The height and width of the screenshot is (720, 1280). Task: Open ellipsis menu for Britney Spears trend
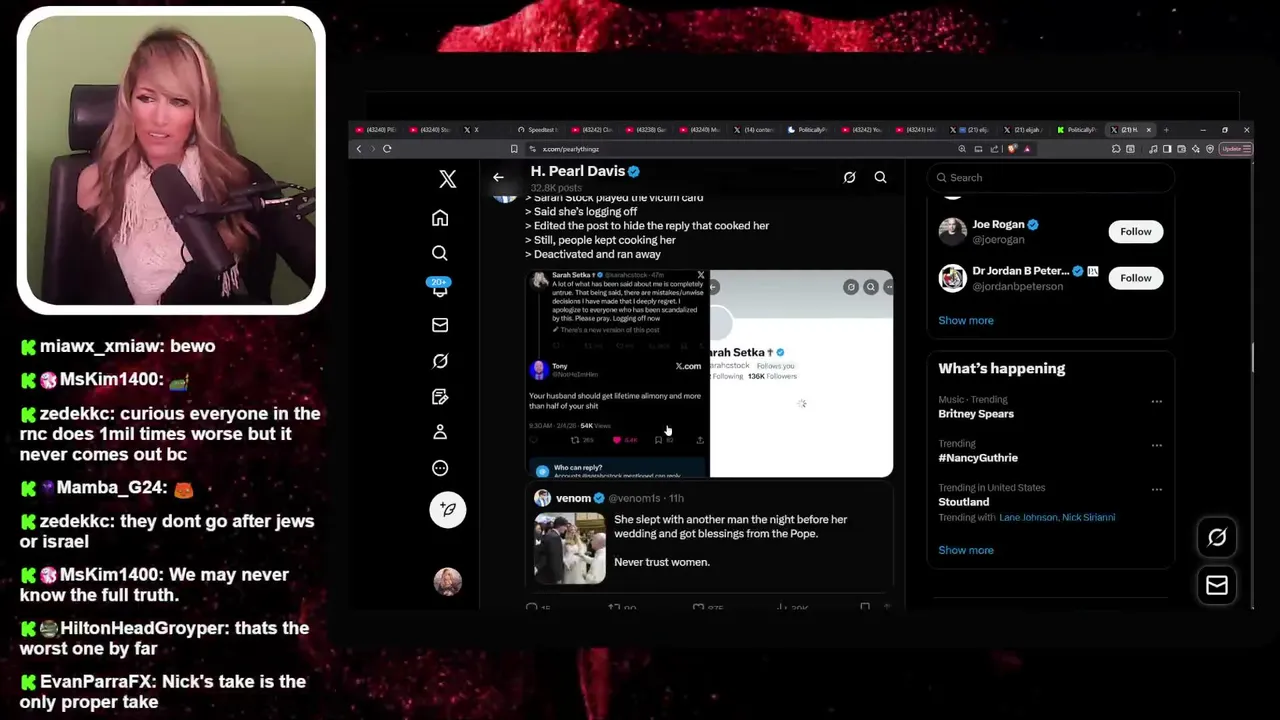(x=1157, y=402)
